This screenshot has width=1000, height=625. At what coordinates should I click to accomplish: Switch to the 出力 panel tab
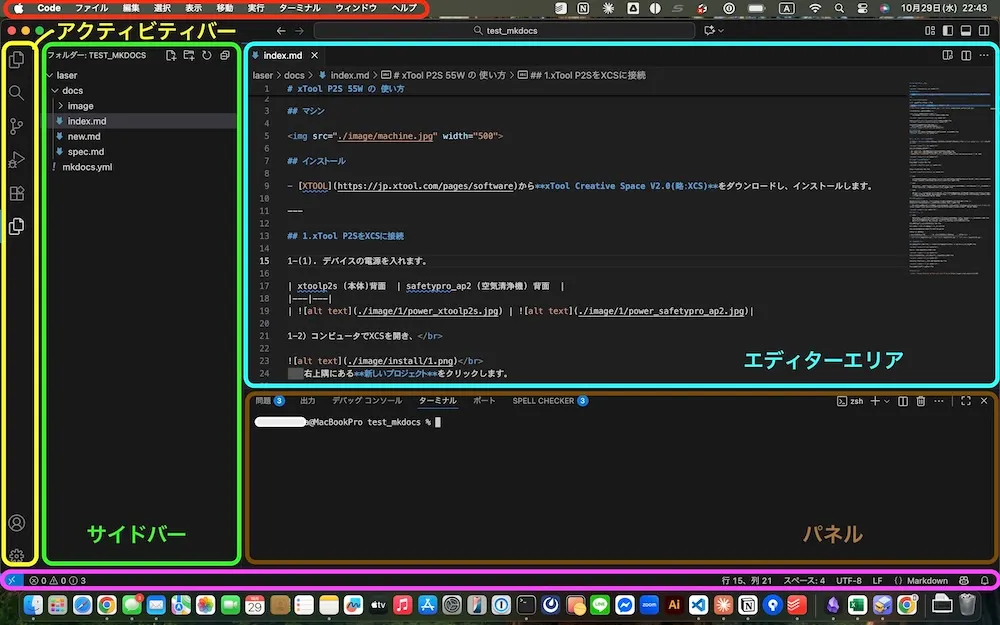point(307,401)
